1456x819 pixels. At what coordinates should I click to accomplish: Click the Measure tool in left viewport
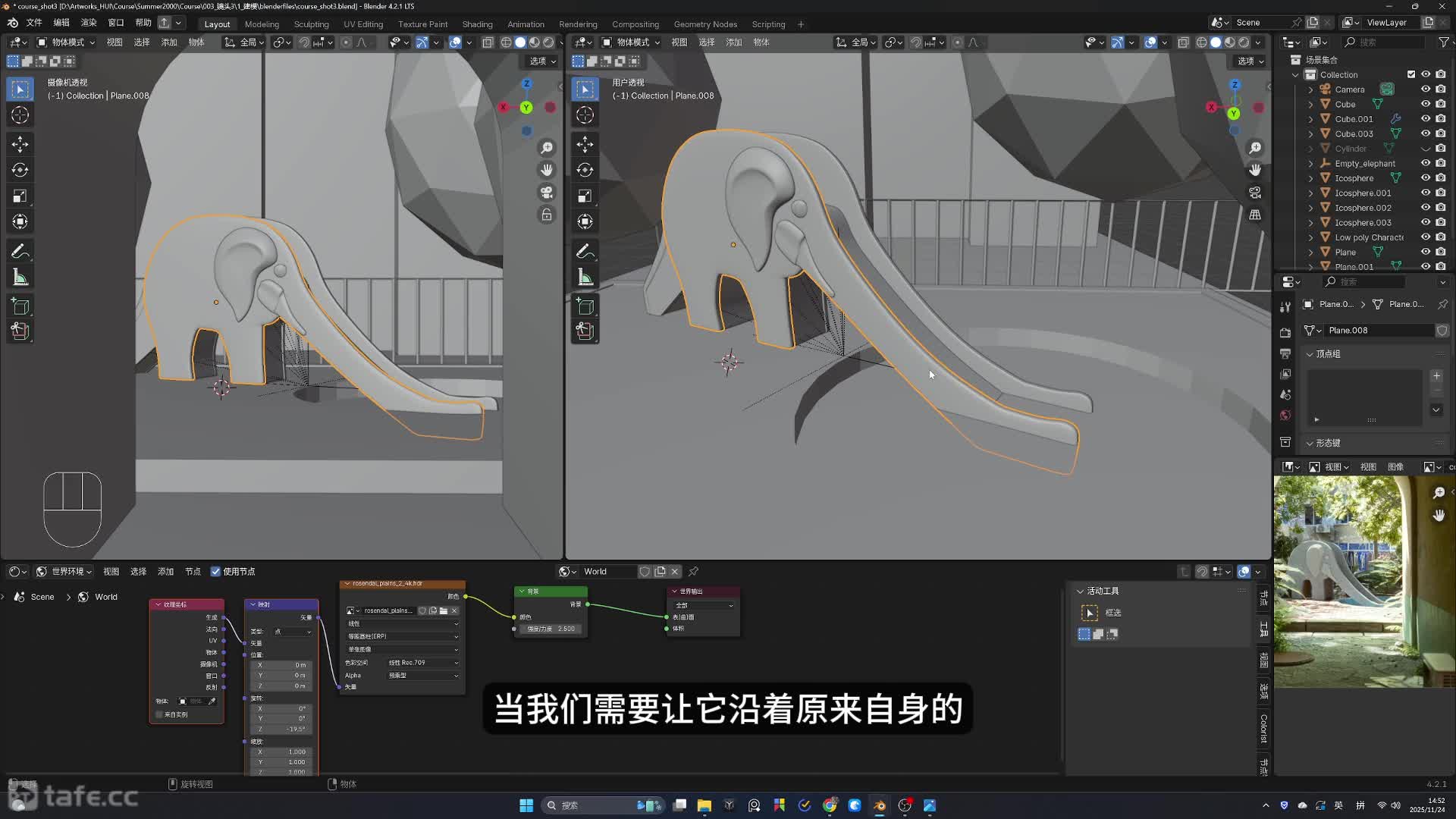tap(20, 278)
